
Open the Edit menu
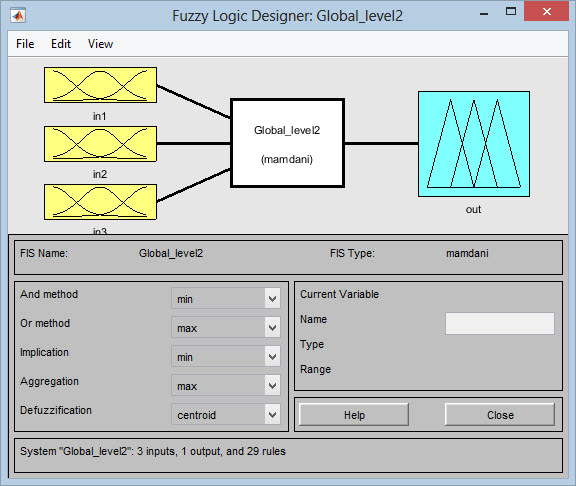tap(61, 44)
